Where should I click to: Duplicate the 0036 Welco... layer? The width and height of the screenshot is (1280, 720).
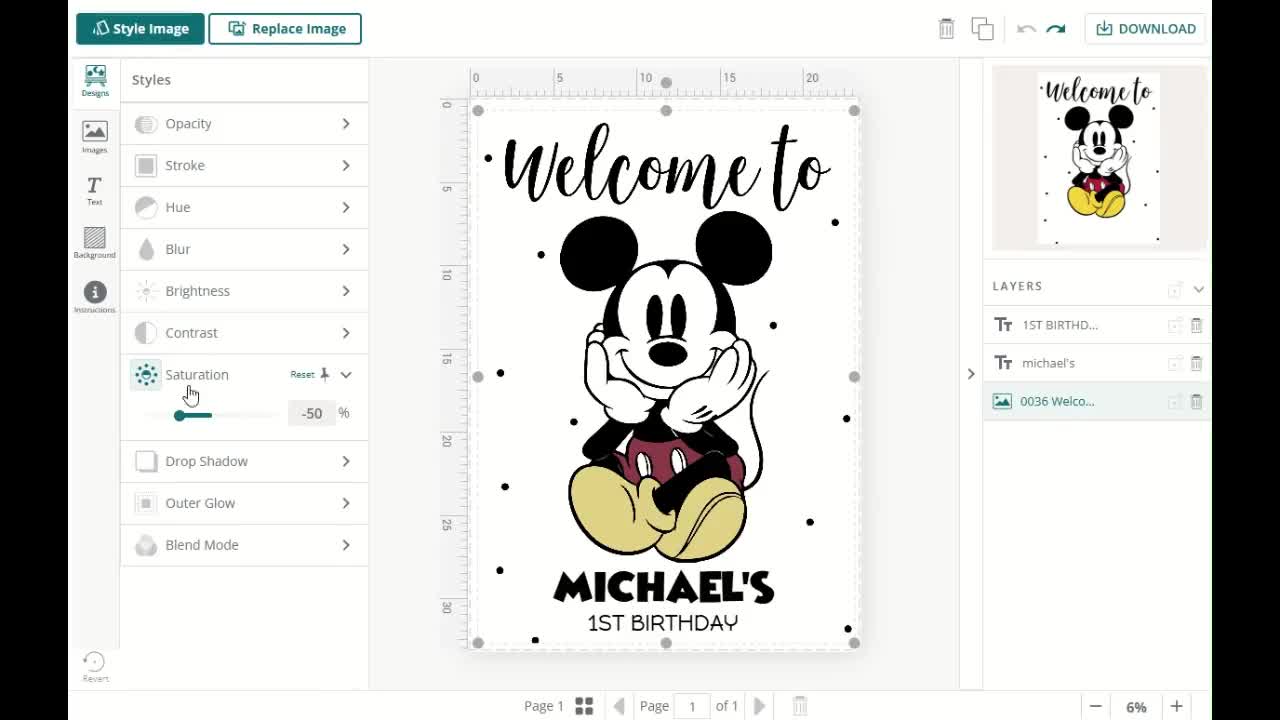[1175, 401]
